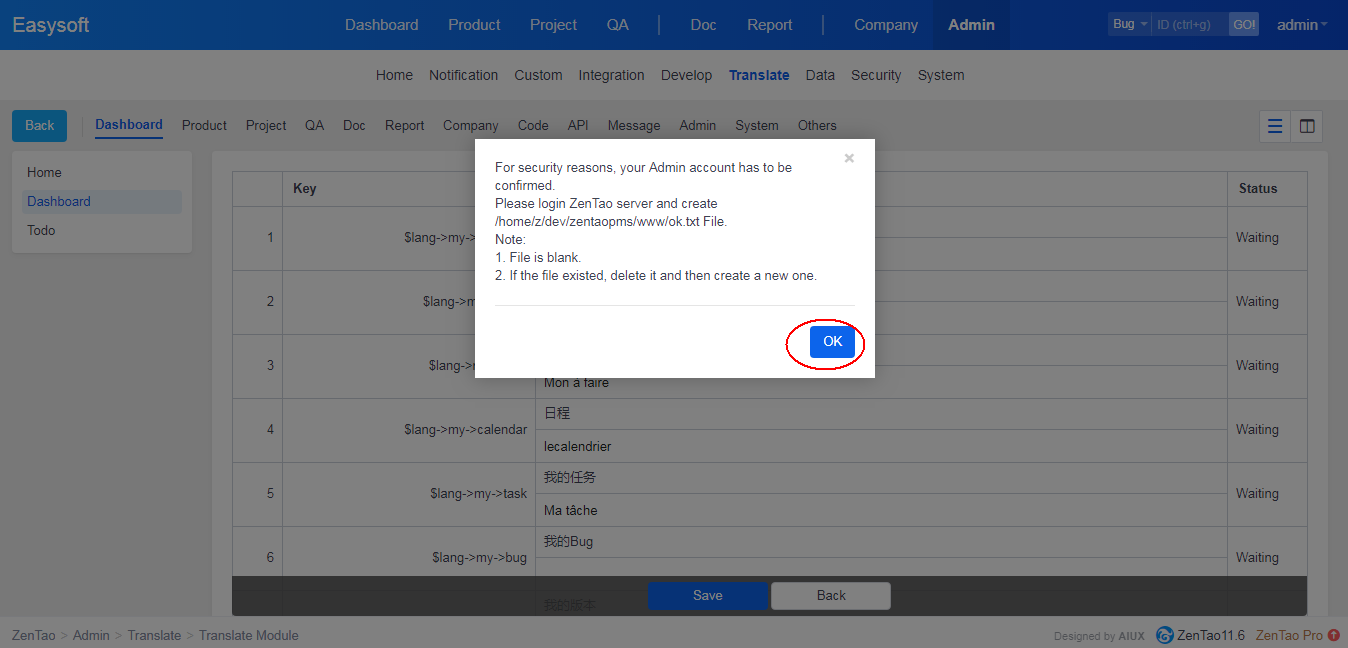Switch to split column view icon
Viewport: 1348px width, 648px height.
pos(1307,126)
